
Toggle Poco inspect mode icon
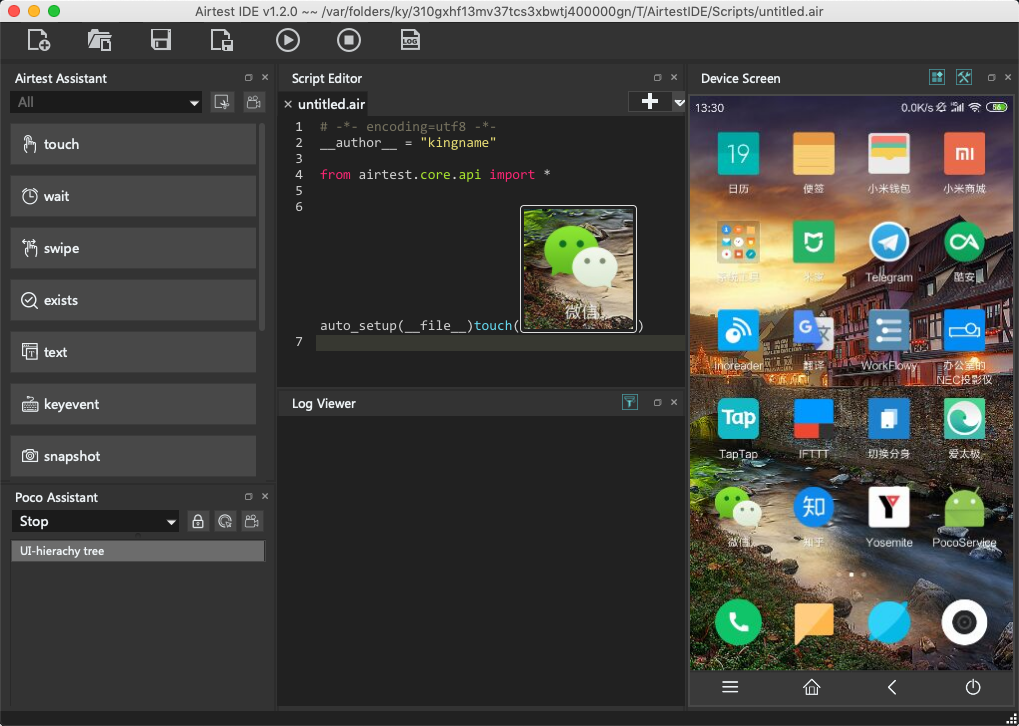(225, 521)
